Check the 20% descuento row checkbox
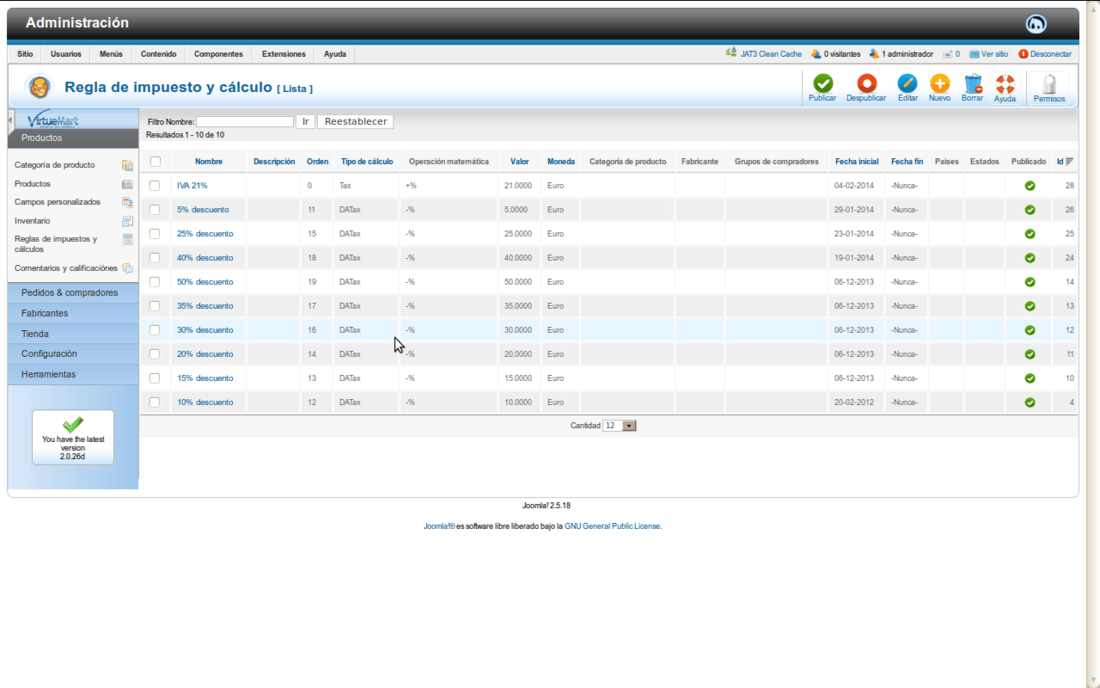Viewport: 1100px width, 688px height. pyautogui.click(x=155, y=354)
